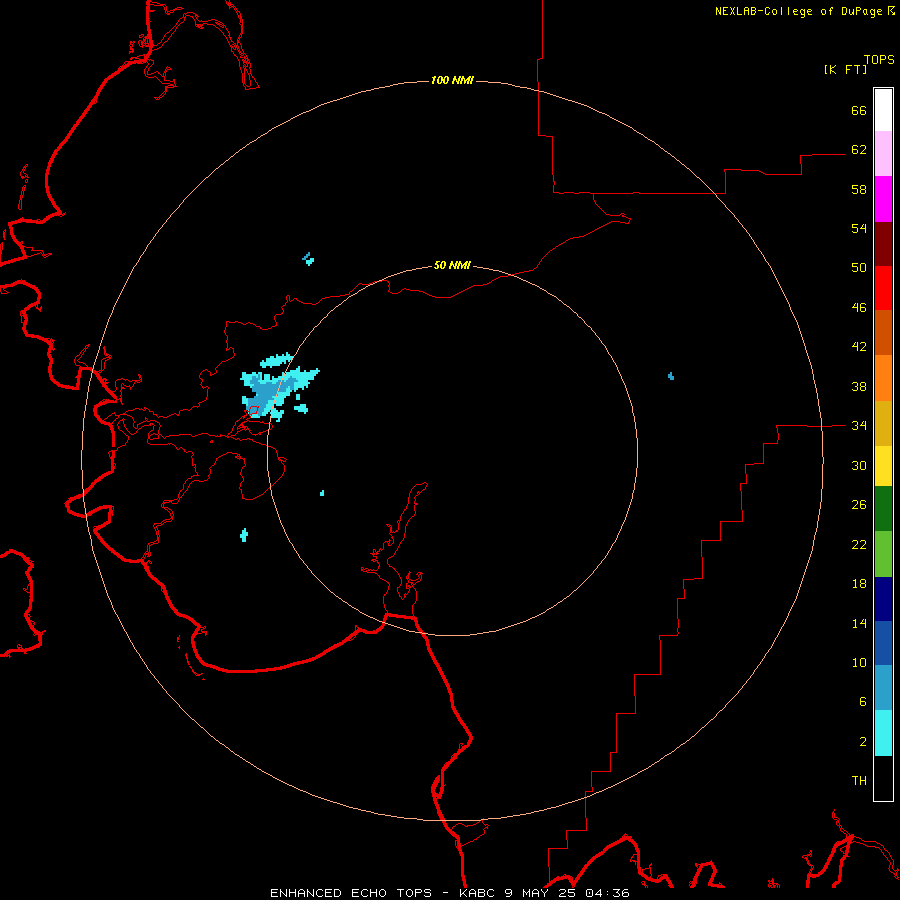Click the TOPS legend title

879,59
